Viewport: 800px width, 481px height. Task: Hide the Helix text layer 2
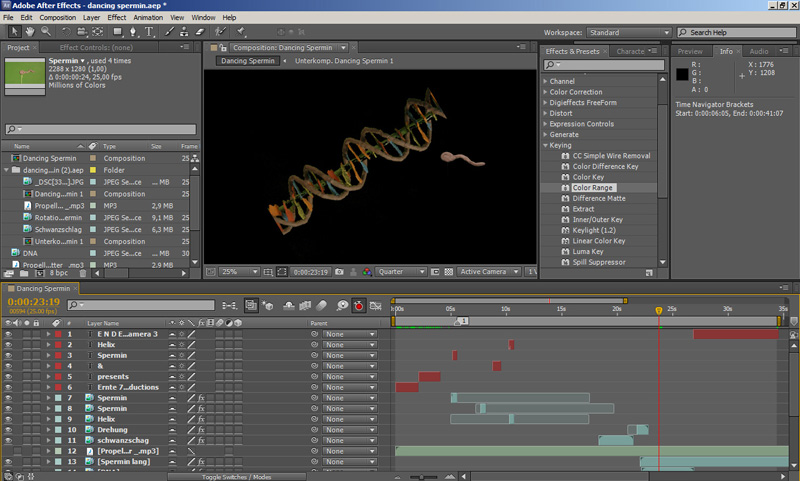pos(9,344)
